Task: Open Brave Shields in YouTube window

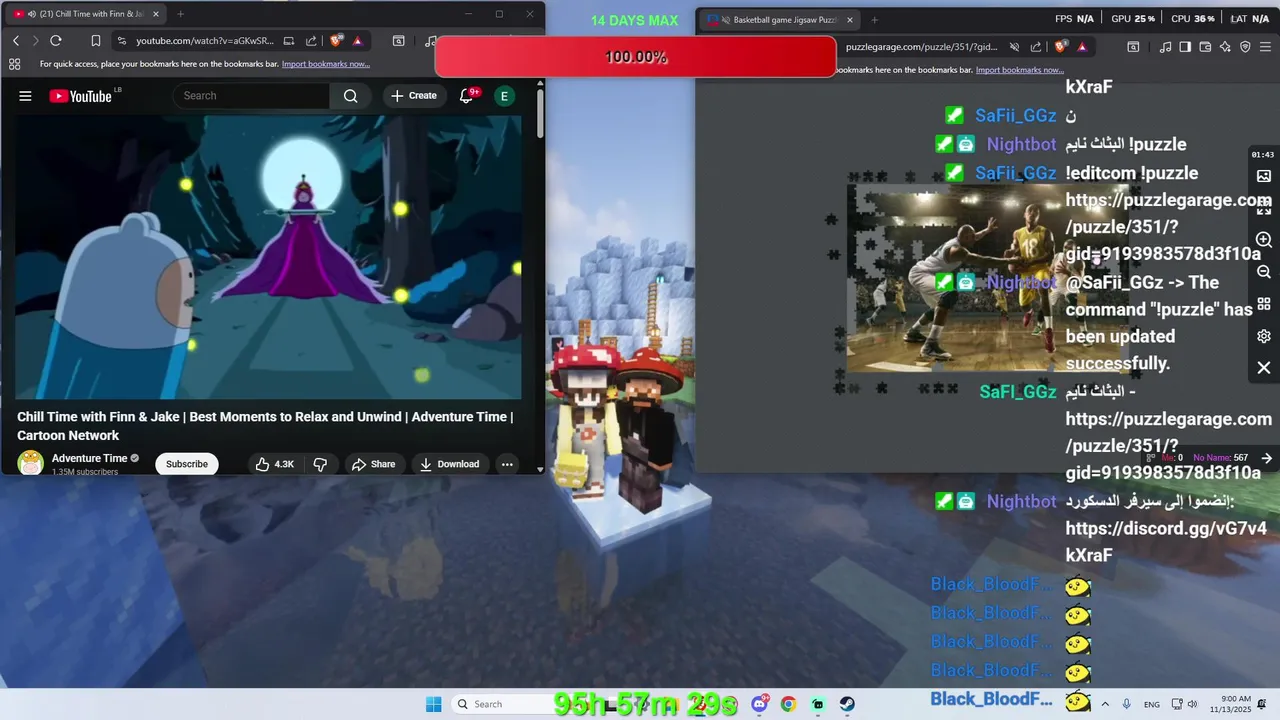Action: tap(336, 41)
